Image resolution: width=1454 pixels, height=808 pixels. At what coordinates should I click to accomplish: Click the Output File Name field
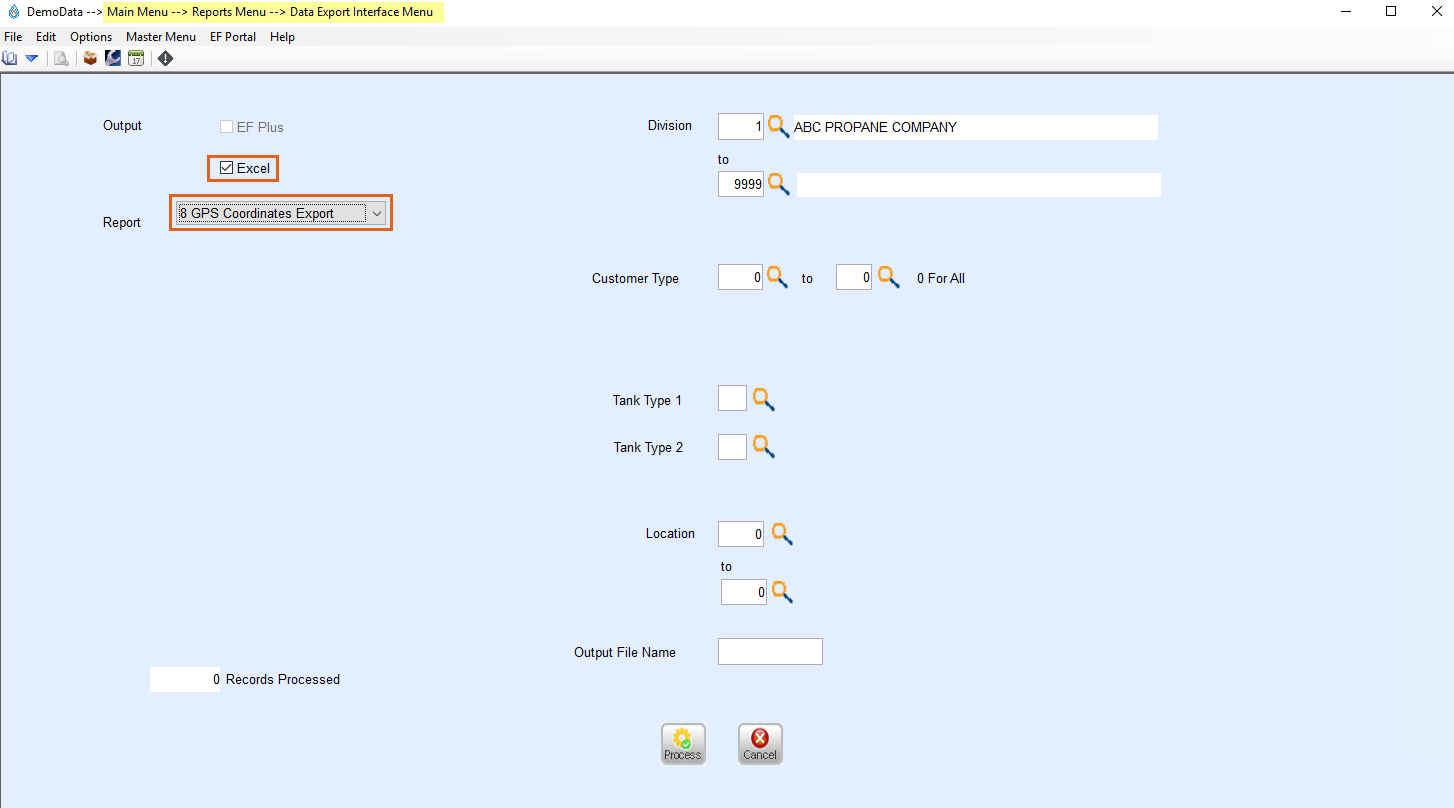click(770, 651)
